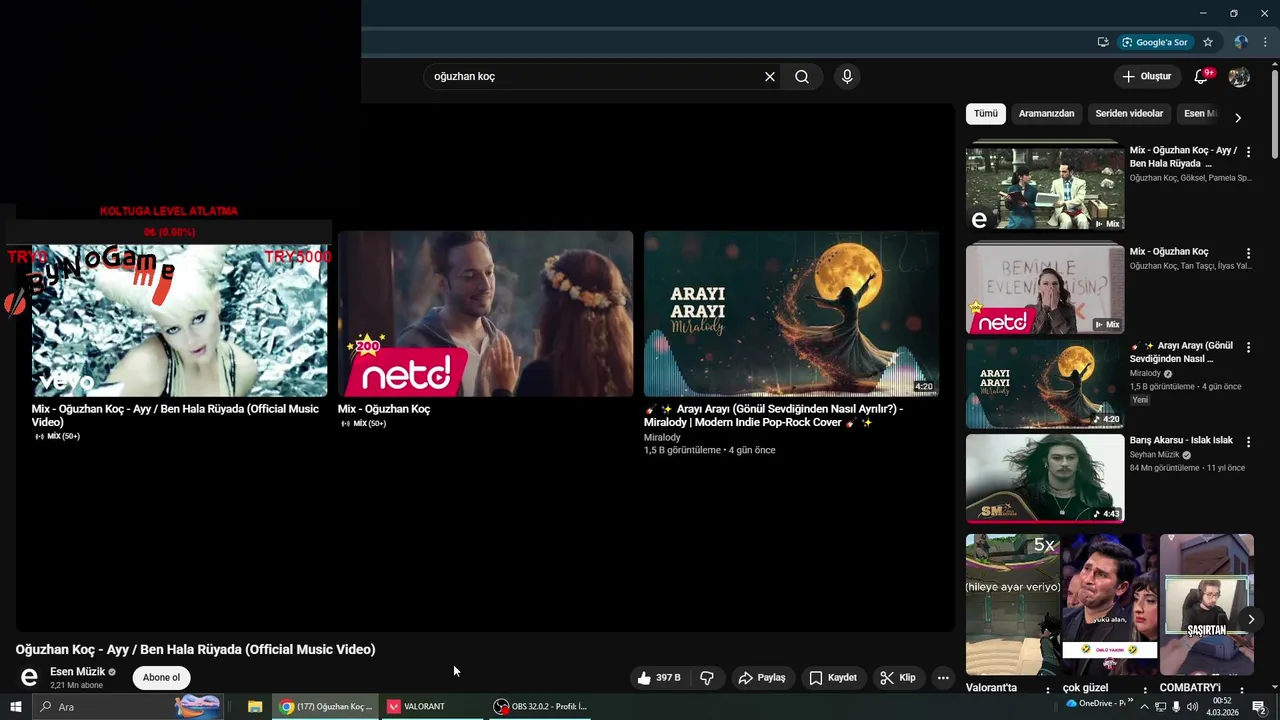Open Chrome's three-dot menu
Screen dimensions: 1280x720
point(1265,42)
